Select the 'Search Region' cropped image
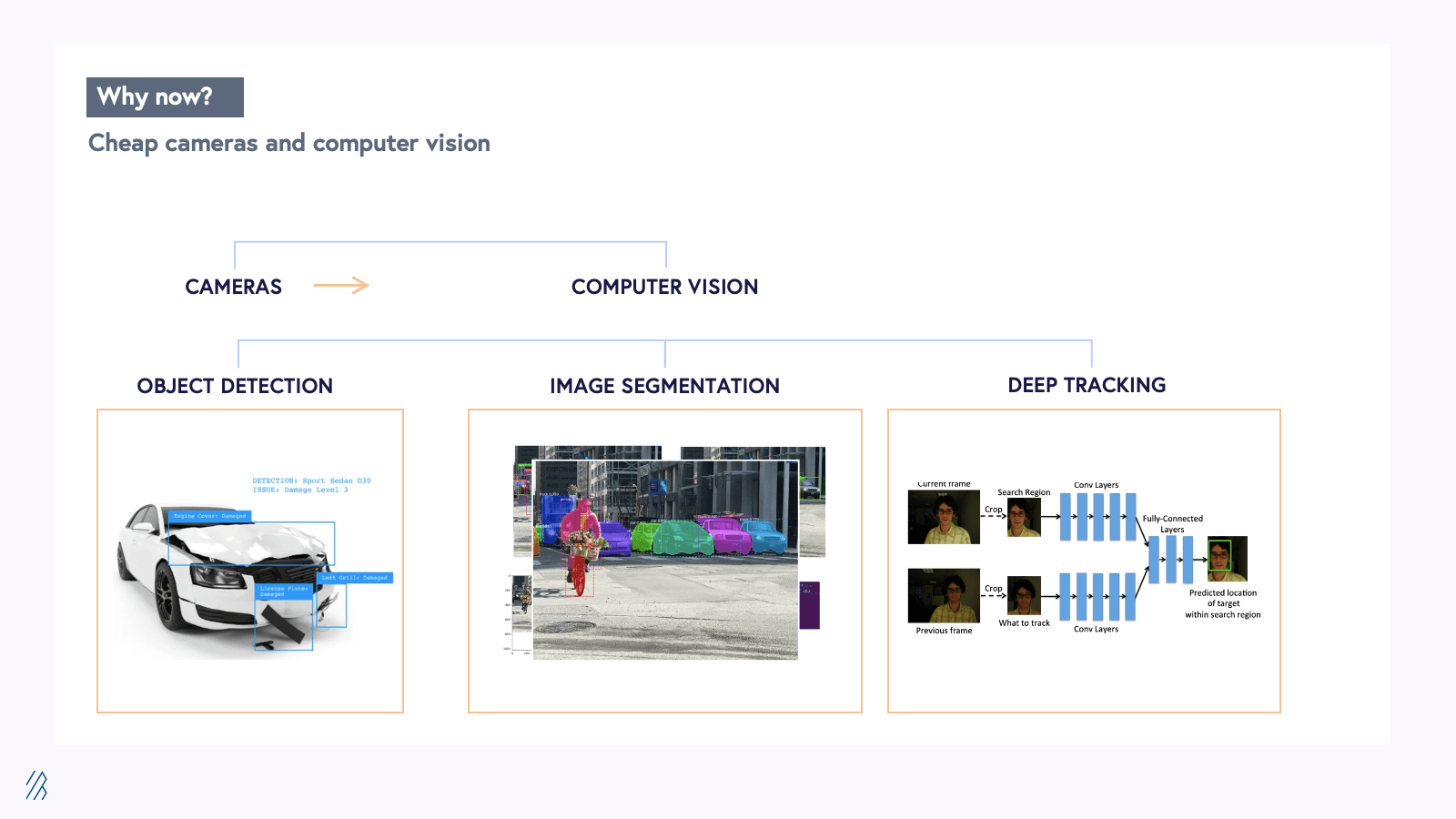The image size is (1456, 819). pos(1024,517)
